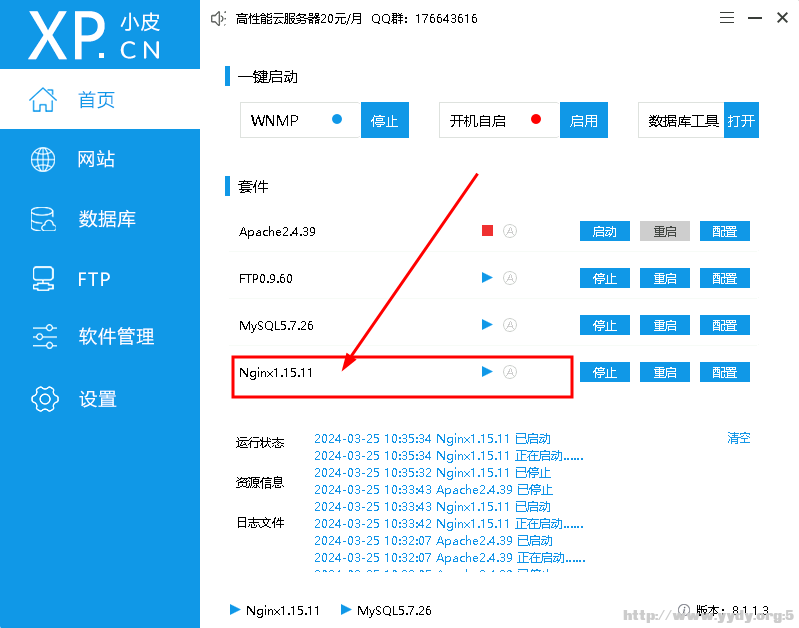Open the 首页 home page
799x628 pixels.
(100, 99)
